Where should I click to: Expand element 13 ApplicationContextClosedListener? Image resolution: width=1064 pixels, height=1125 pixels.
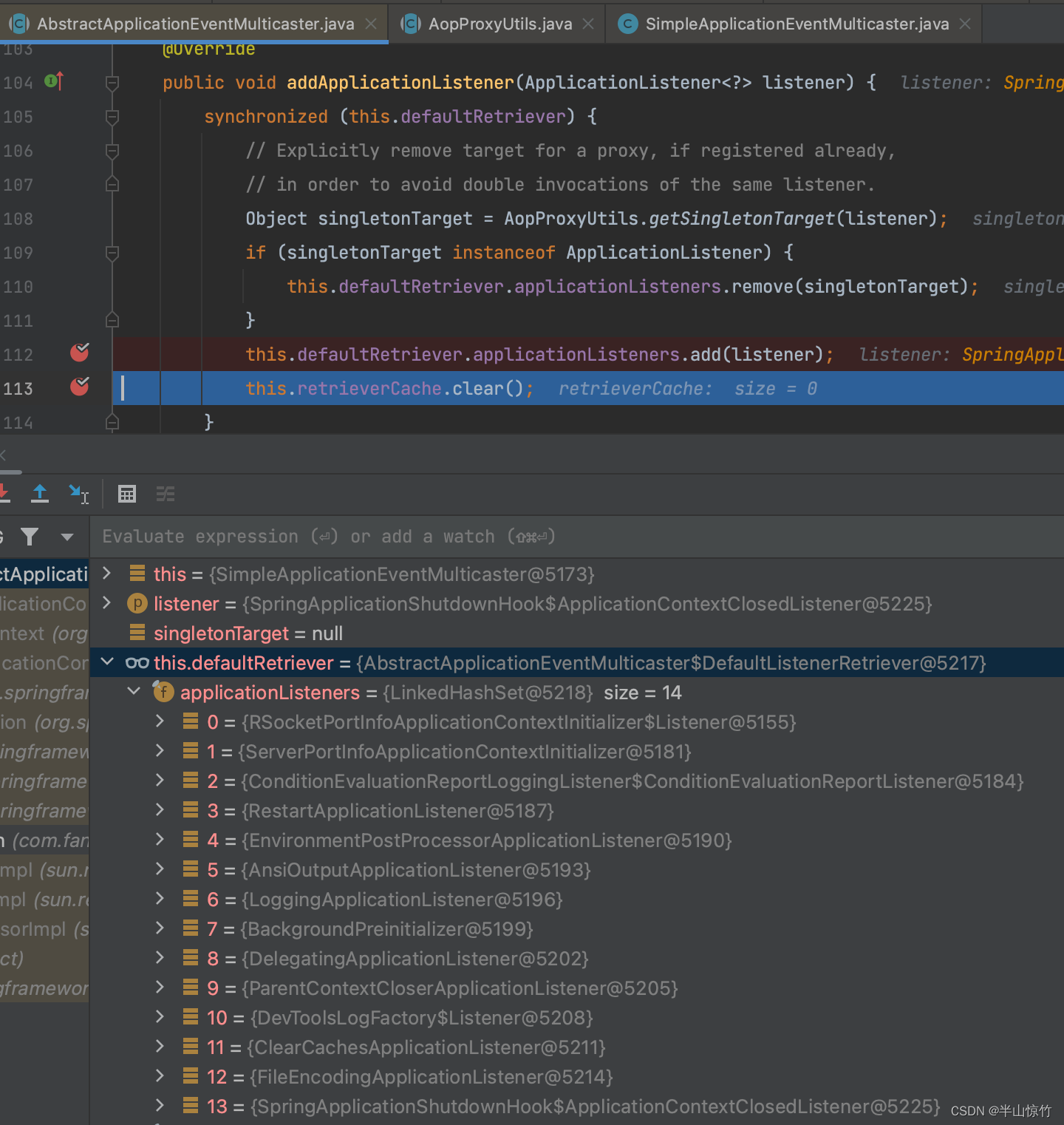tap(160, 1105)
